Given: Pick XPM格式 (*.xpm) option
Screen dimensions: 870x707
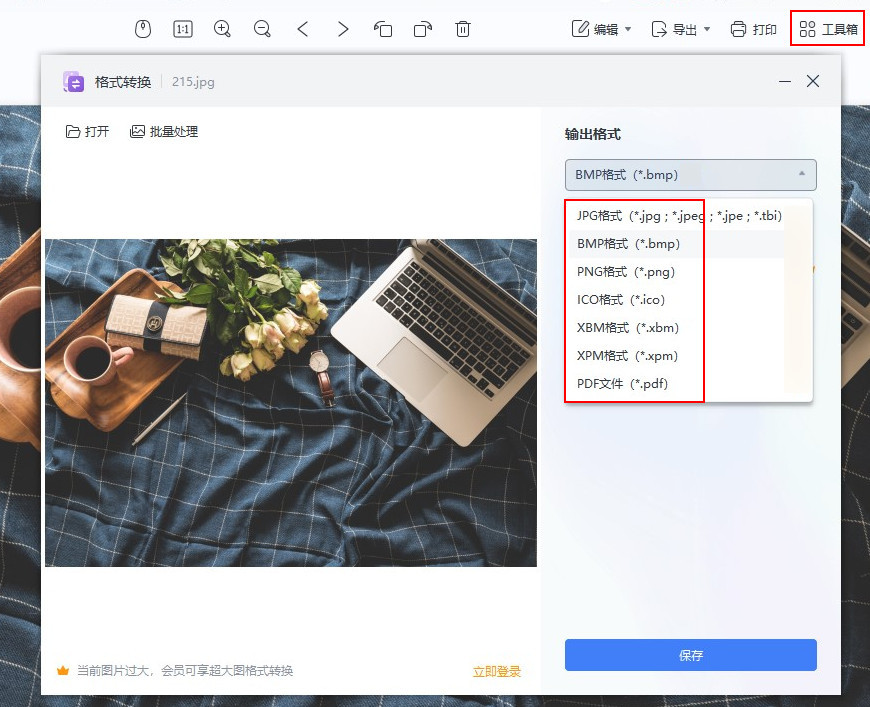Looking at the screenshot, I should (x=676, y=356).
